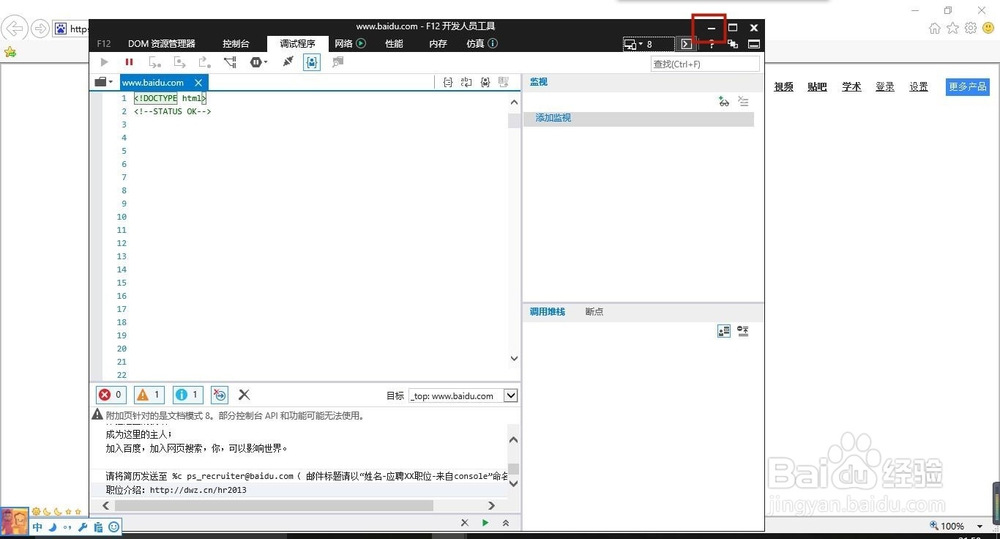The image size is (1000, 539).
Task: Click the 查找(Ctrl+F) search field
Action: coord(705,64)
